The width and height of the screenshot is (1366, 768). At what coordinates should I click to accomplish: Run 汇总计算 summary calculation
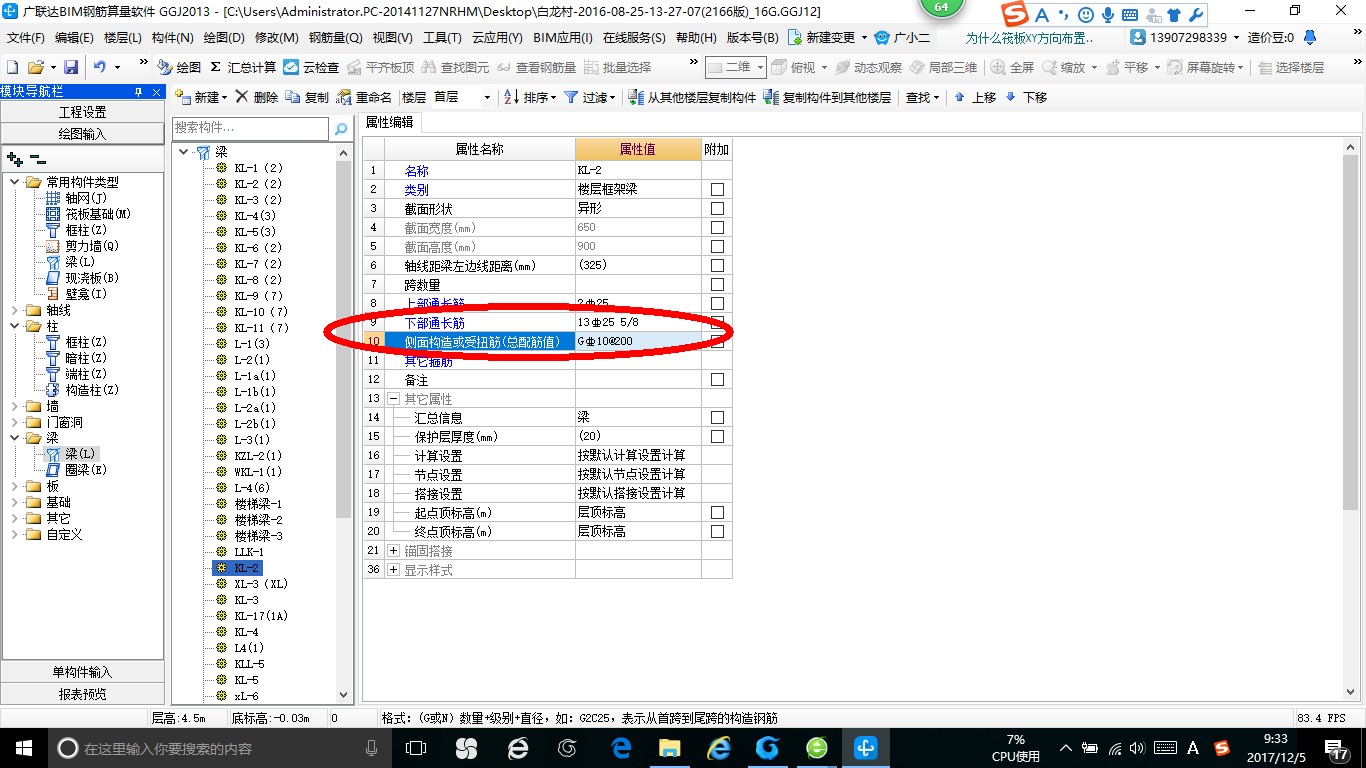point(243,67)
